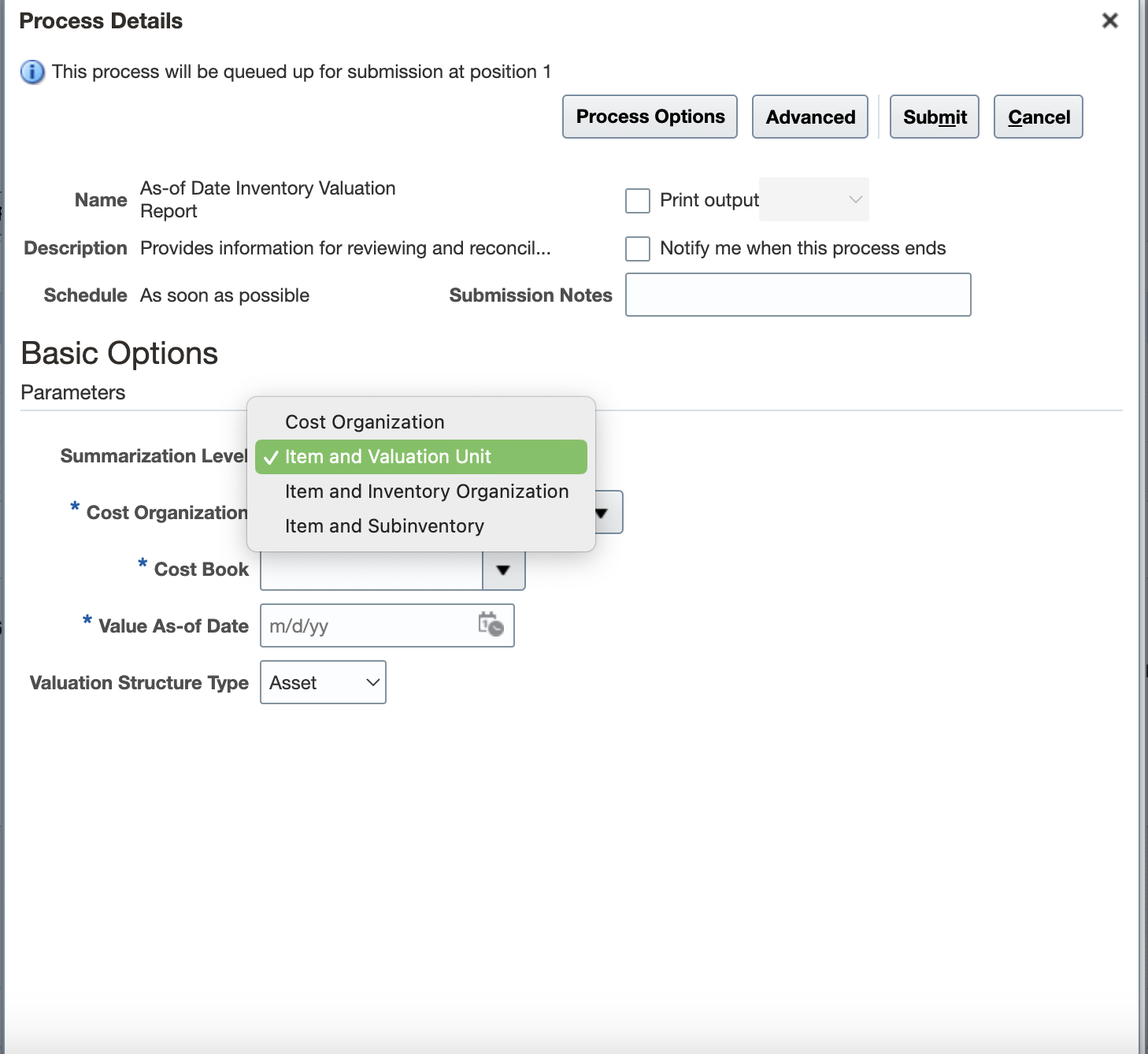This screenshot has height=1054, width=1148.
Task: Choose Item and Valuation Unit option
Action: click(x=387, y=457)
